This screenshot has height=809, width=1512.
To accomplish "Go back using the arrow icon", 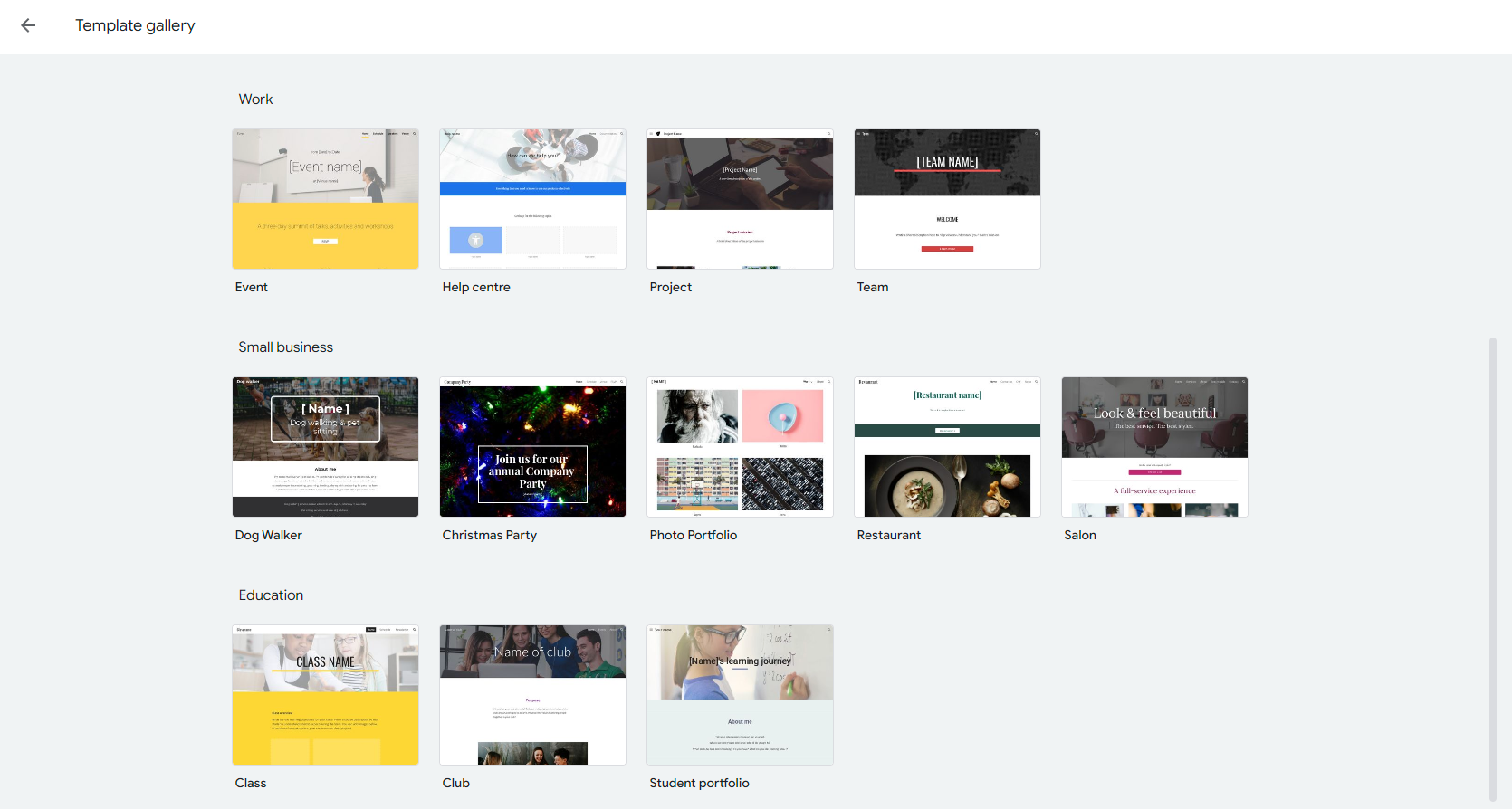I will coord(28,25).
